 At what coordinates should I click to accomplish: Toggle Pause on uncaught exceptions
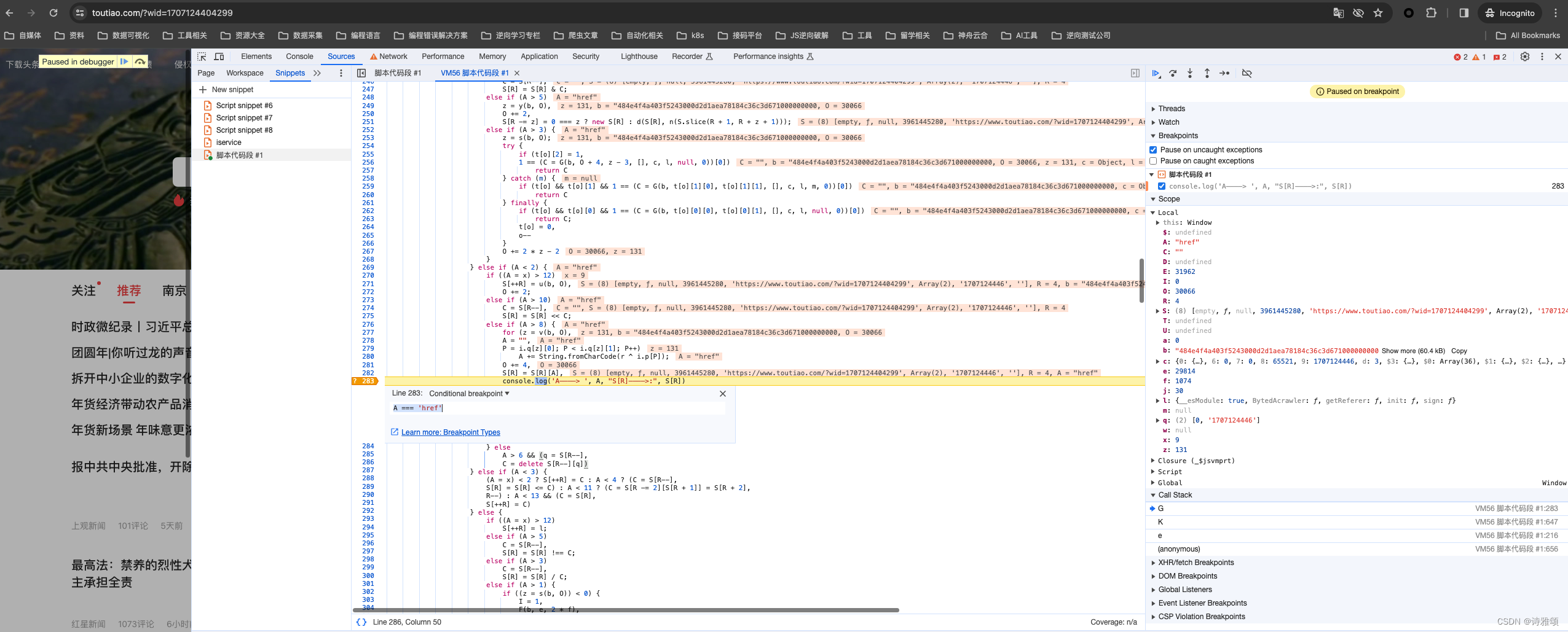point(1153,150)
